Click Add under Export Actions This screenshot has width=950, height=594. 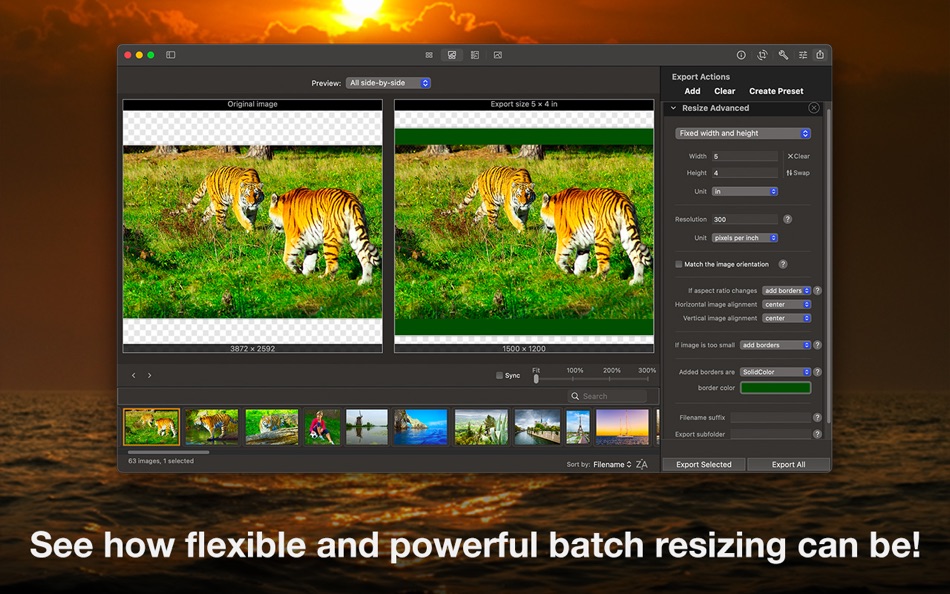[693, 91]
